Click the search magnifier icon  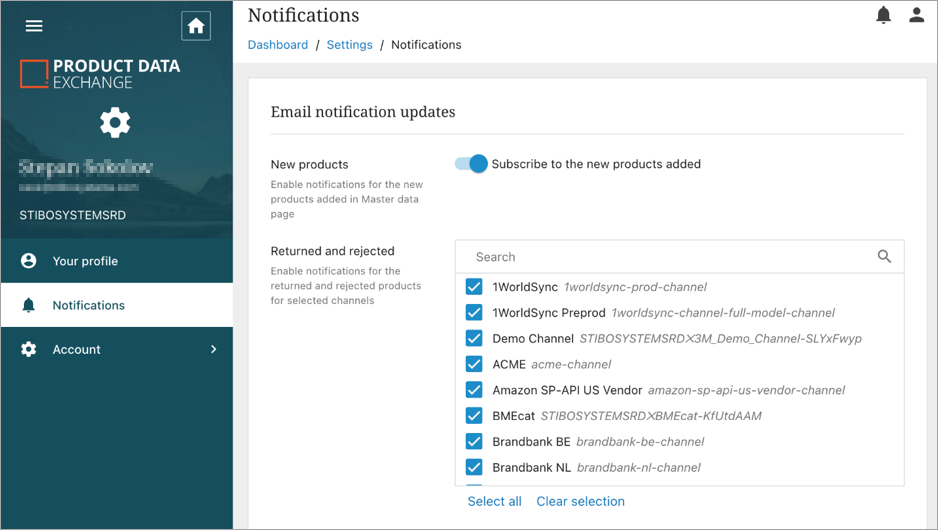coord(884,257)
